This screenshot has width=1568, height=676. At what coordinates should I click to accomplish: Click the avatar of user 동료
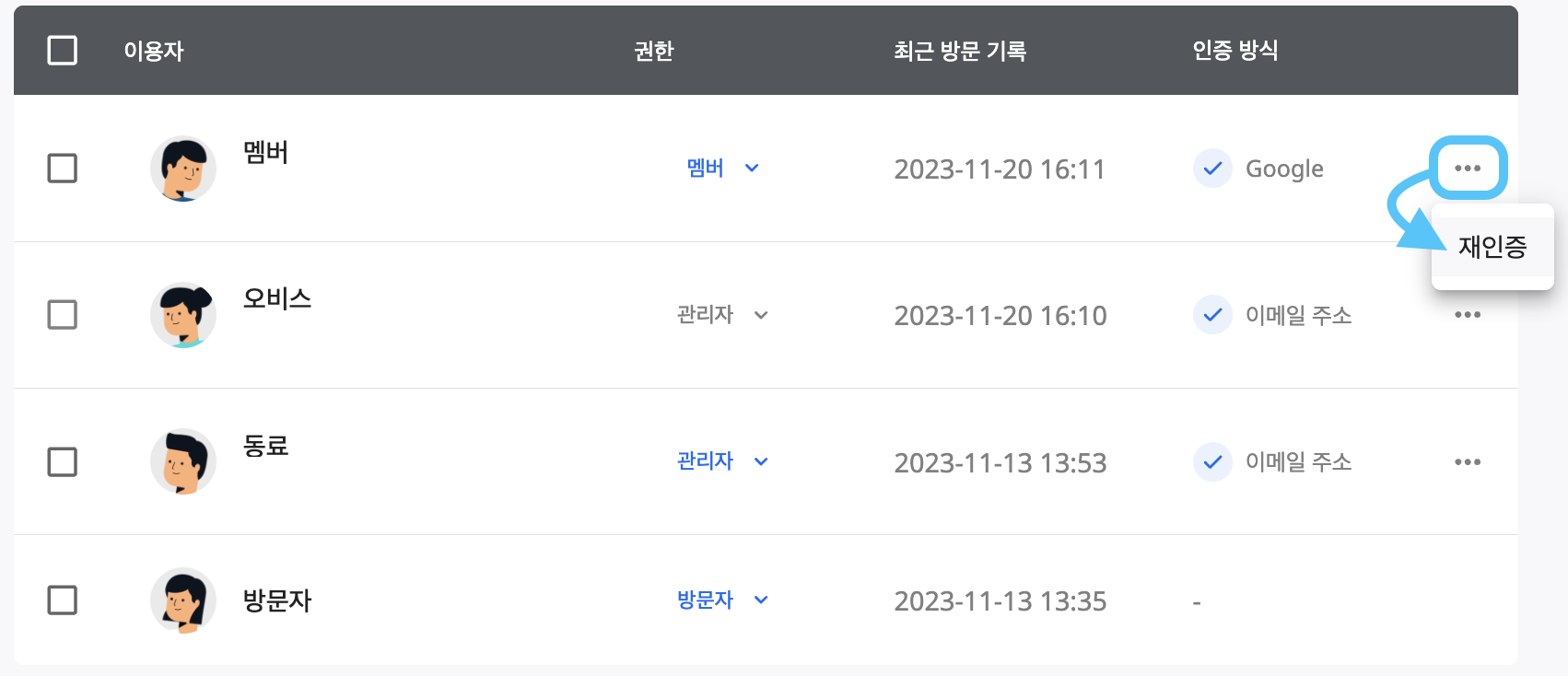(183, 461)
